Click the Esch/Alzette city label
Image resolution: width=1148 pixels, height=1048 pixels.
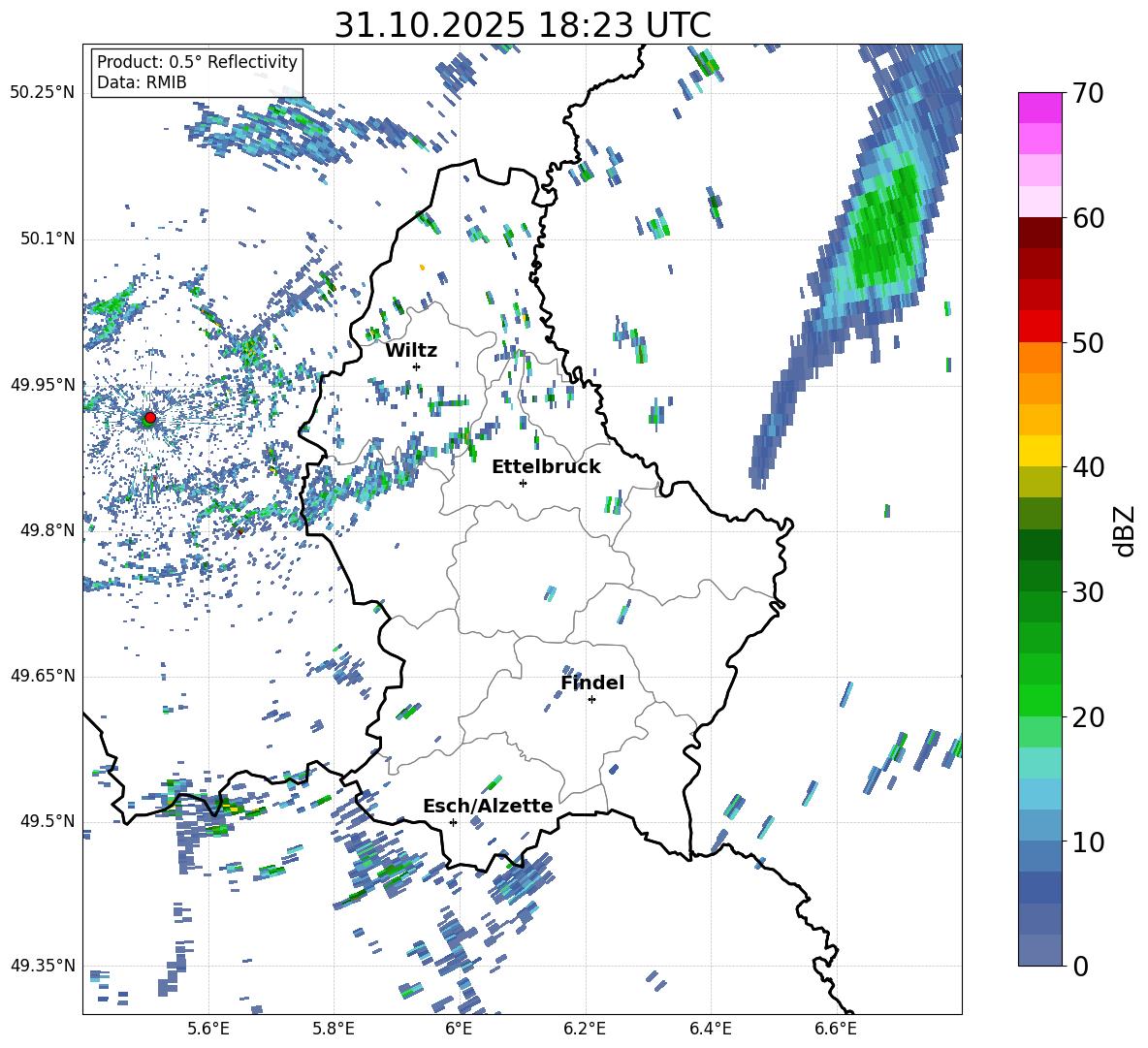click(489, 807)
